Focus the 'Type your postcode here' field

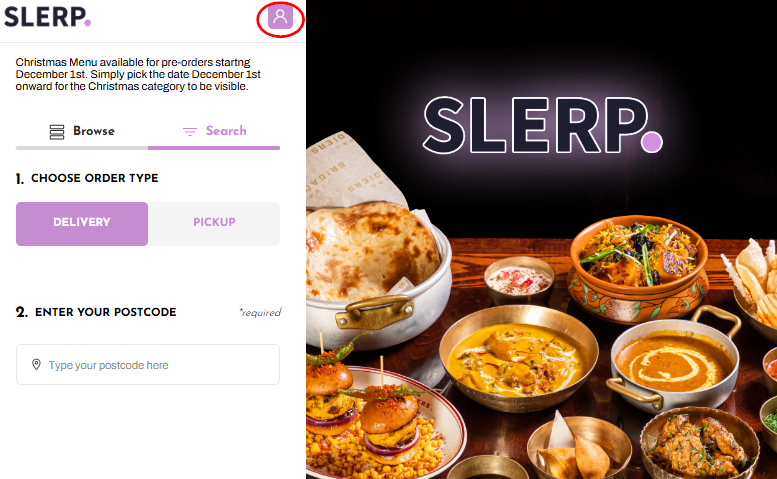pyautogui.click(x=148, y=365)
